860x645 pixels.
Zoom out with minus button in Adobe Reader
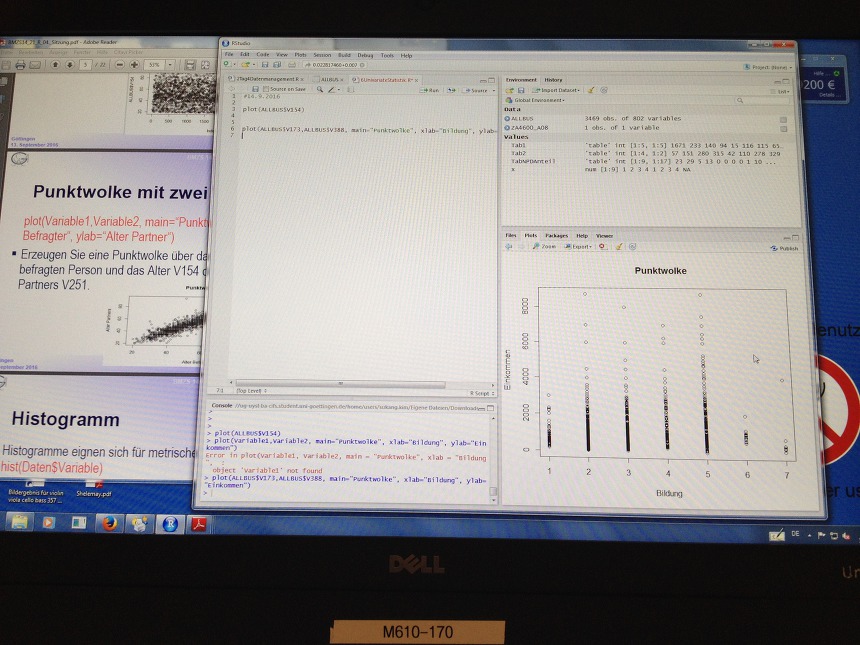(120, 65)
